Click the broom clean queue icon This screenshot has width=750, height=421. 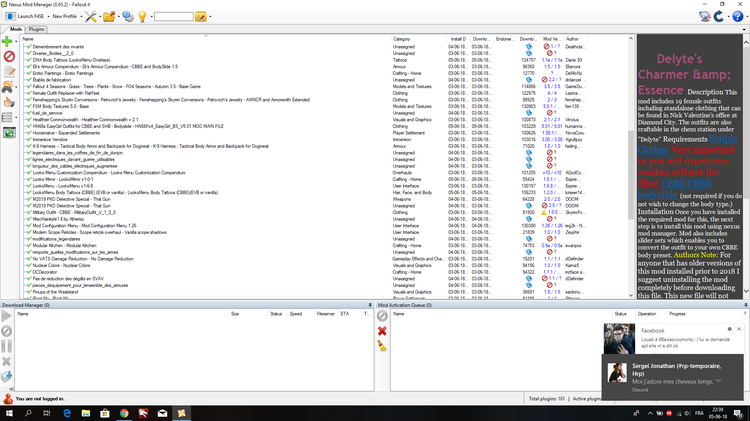click(382, 346)
